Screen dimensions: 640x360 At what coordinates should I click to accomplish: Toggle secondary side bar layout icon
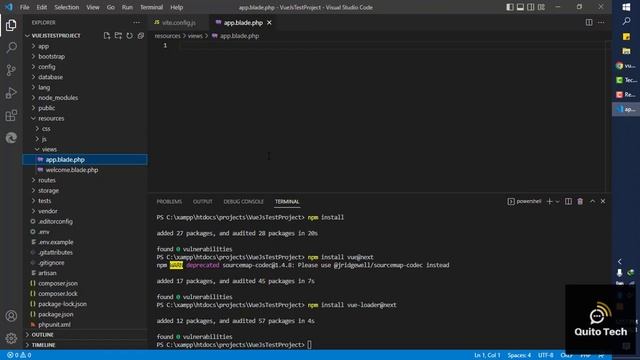tap(531, 7)
